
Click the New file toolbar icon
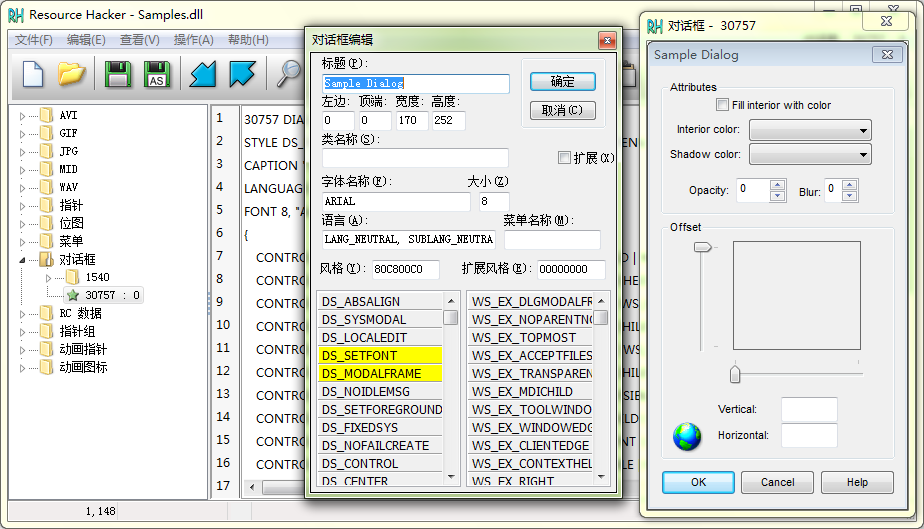34,73
